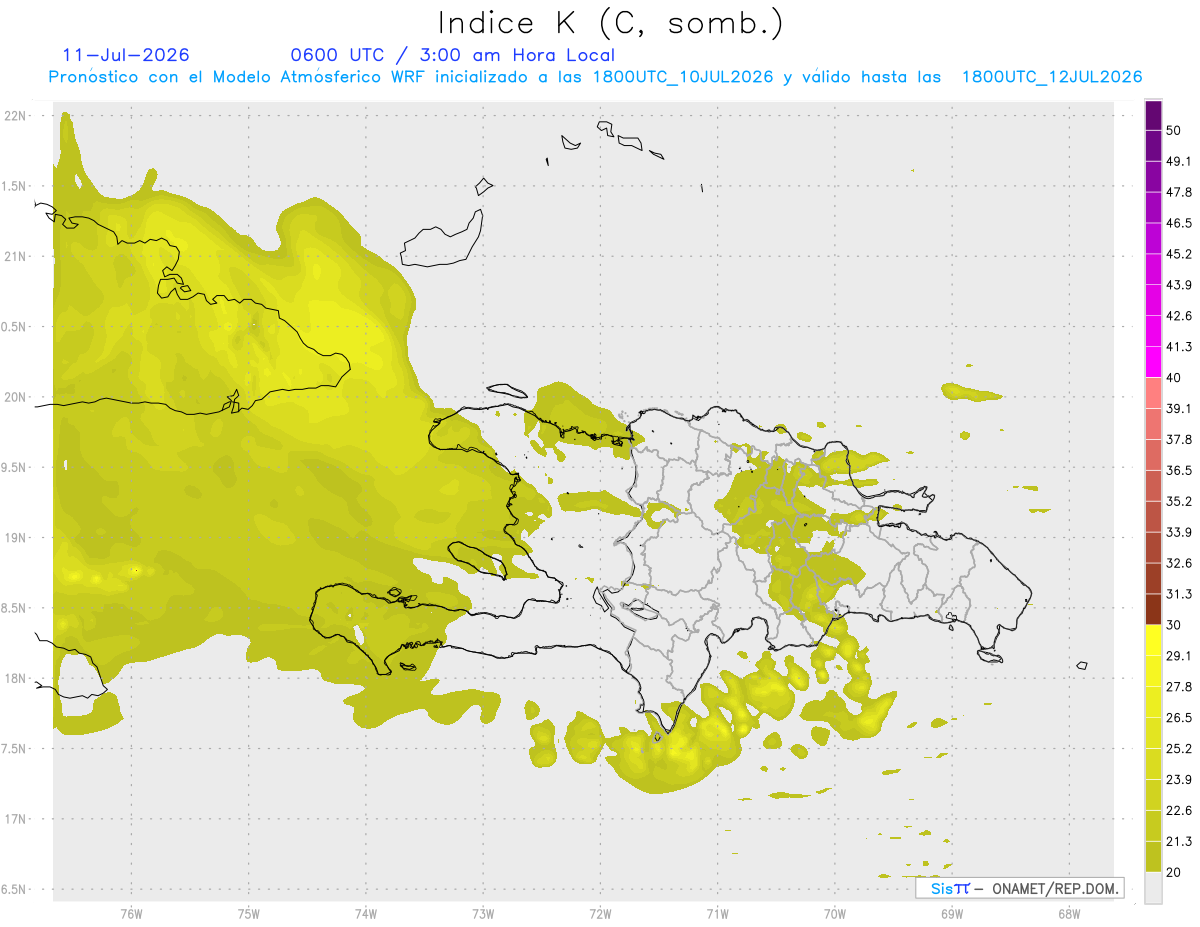The image size is (1200, 927).
Task: Click the "46.5" color scale value
Action: point(1179,223)
